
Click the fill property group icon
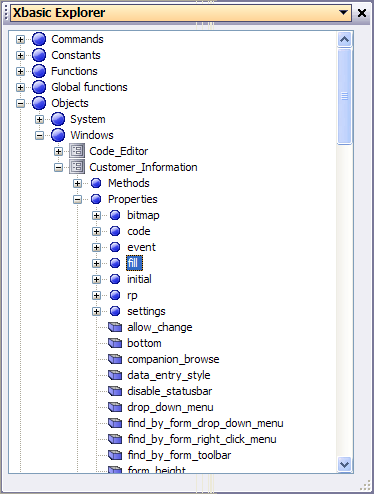115,263
